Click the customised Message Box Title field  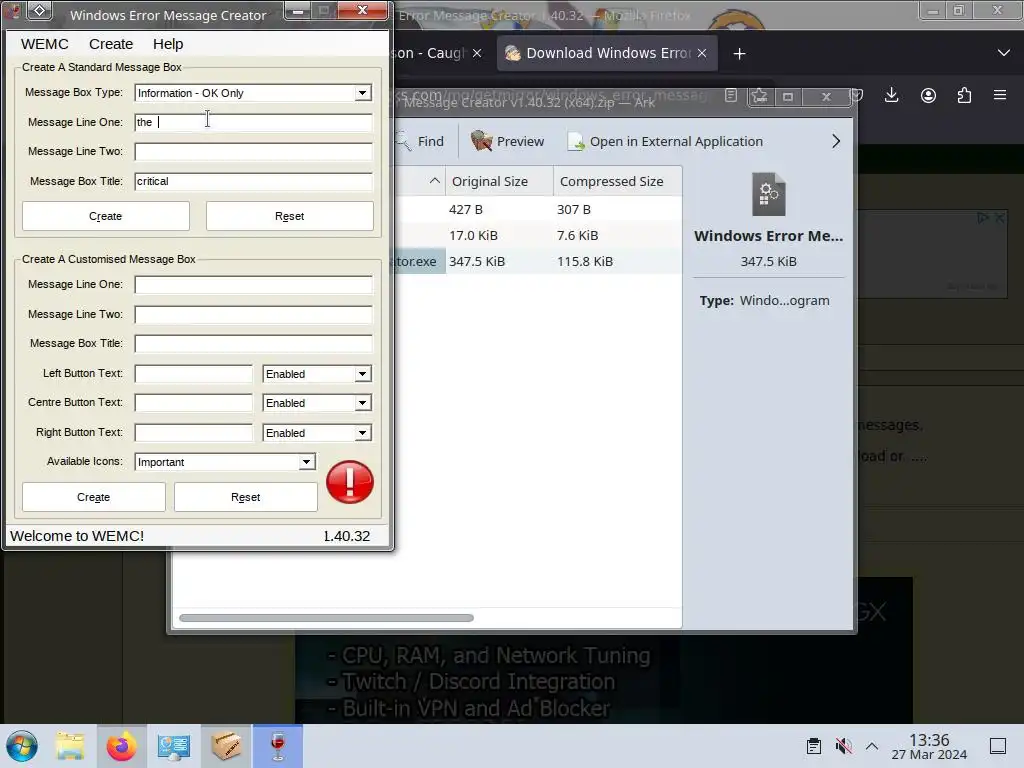pos(253,344)
